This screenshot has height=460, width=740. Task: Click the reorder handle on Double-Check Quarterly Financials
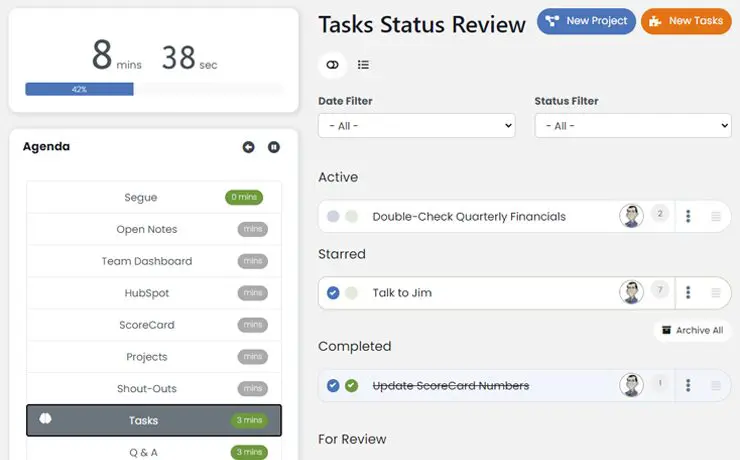(x=716, y=217)
